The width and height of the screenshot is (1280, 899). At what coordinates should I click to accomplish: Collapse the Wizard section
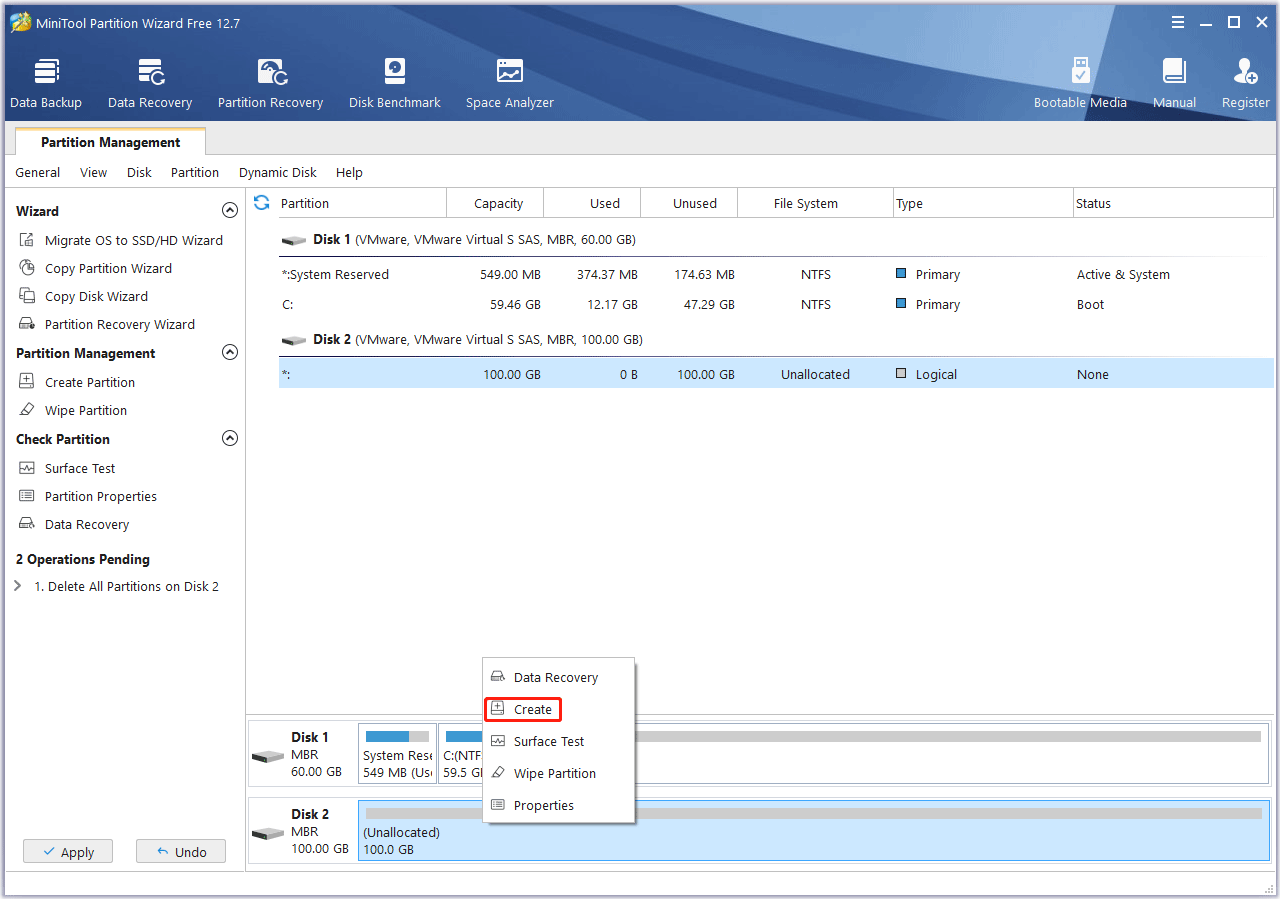pos(230,211)
